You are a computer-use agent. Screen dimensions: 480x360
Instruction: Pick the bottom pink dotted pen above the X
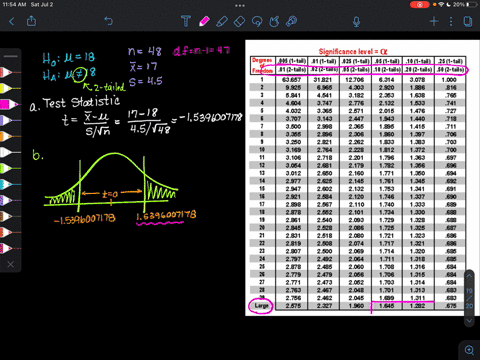click(x=10, y=248)
